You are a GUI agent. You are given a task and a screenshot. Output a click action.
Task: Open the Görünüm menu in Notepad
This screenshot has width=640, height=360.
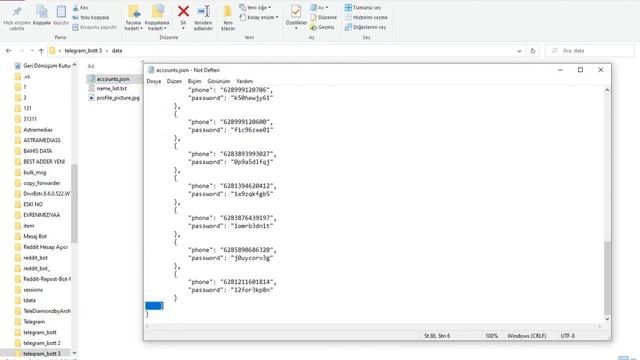tap(218, 81)
